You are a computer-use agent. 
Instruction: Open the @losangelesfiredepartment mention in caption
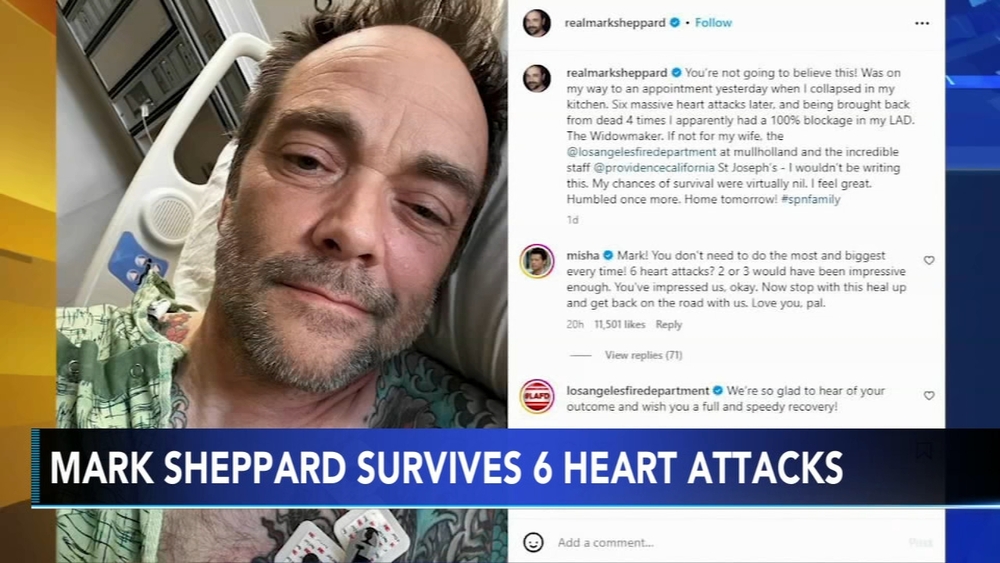(x=641, y=152)
